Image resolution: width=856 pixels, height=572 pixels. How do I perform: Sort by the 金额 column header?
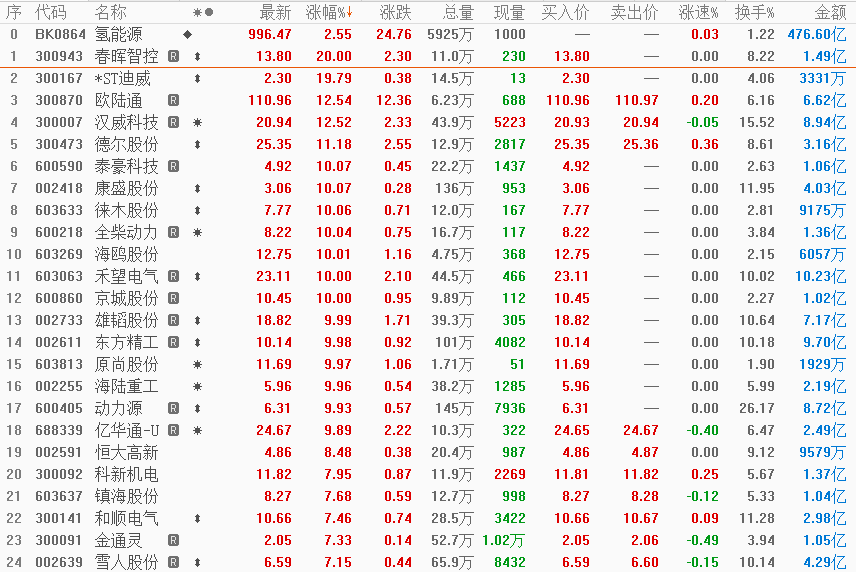830,12
